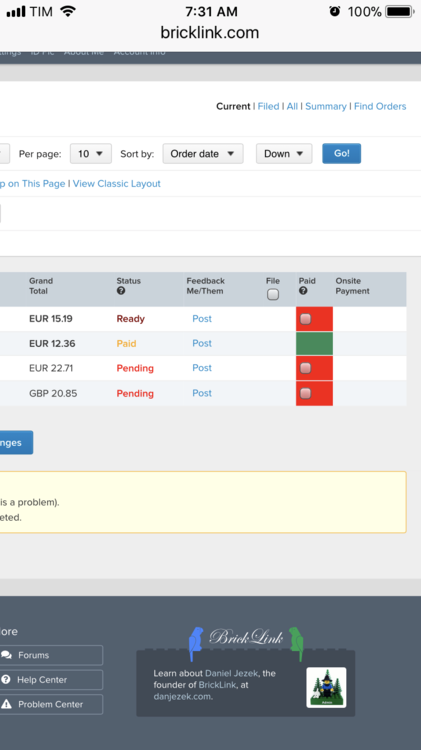
Task: Click the BrickLink link in founder text
Action: coord(217,685)
